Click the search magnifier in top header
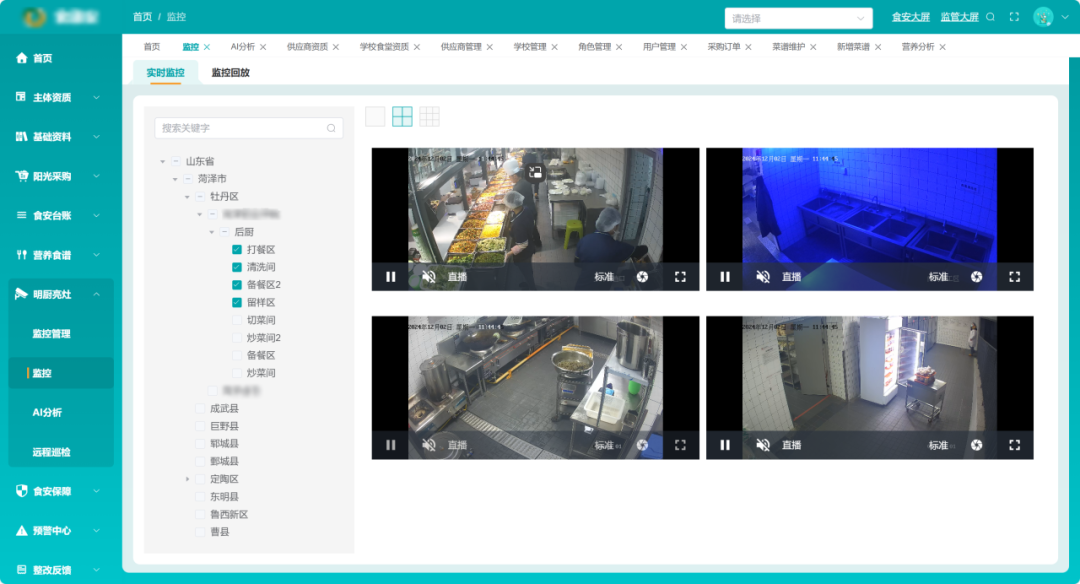The height and width of the screenshot is (584, 1080). 990,17
